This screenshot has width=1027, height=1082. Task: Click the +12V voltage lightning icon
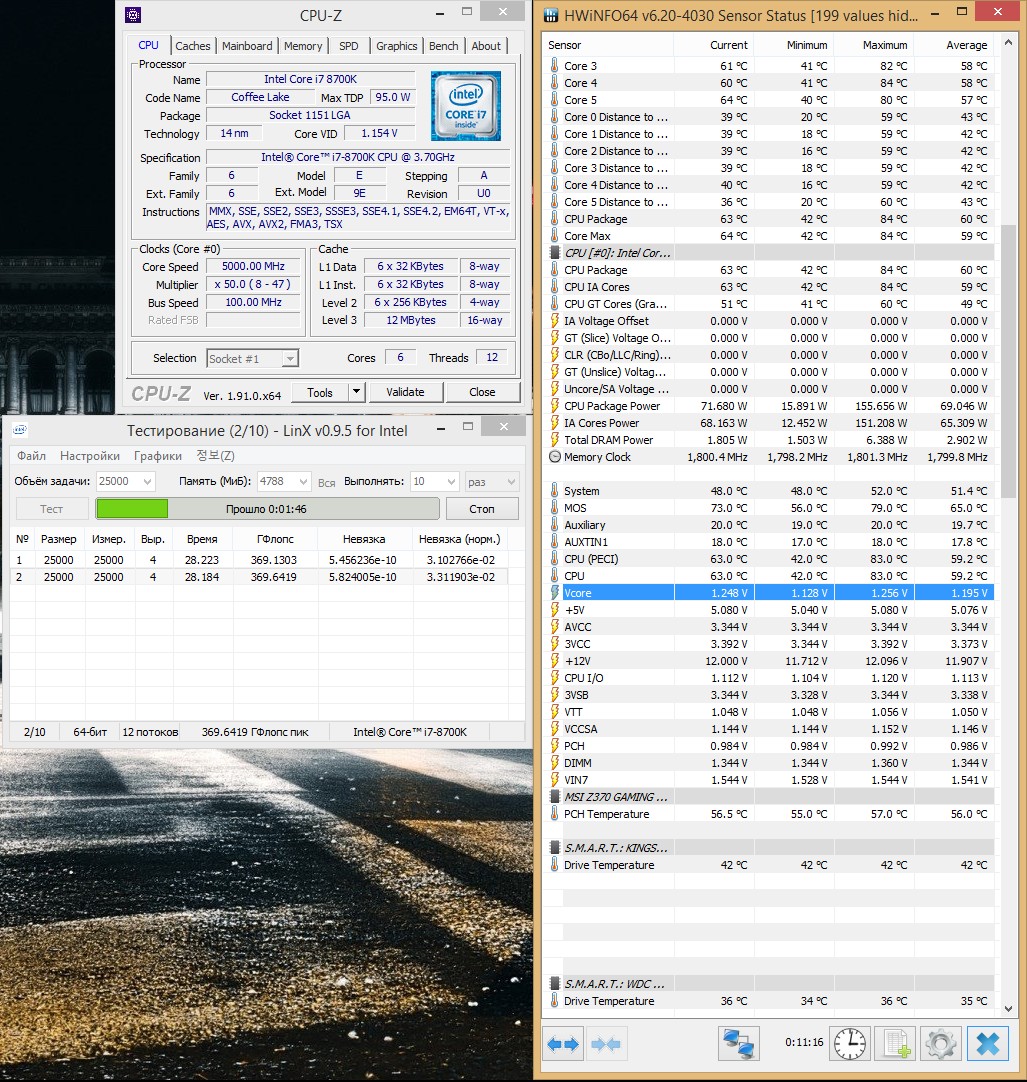(554, 660)
